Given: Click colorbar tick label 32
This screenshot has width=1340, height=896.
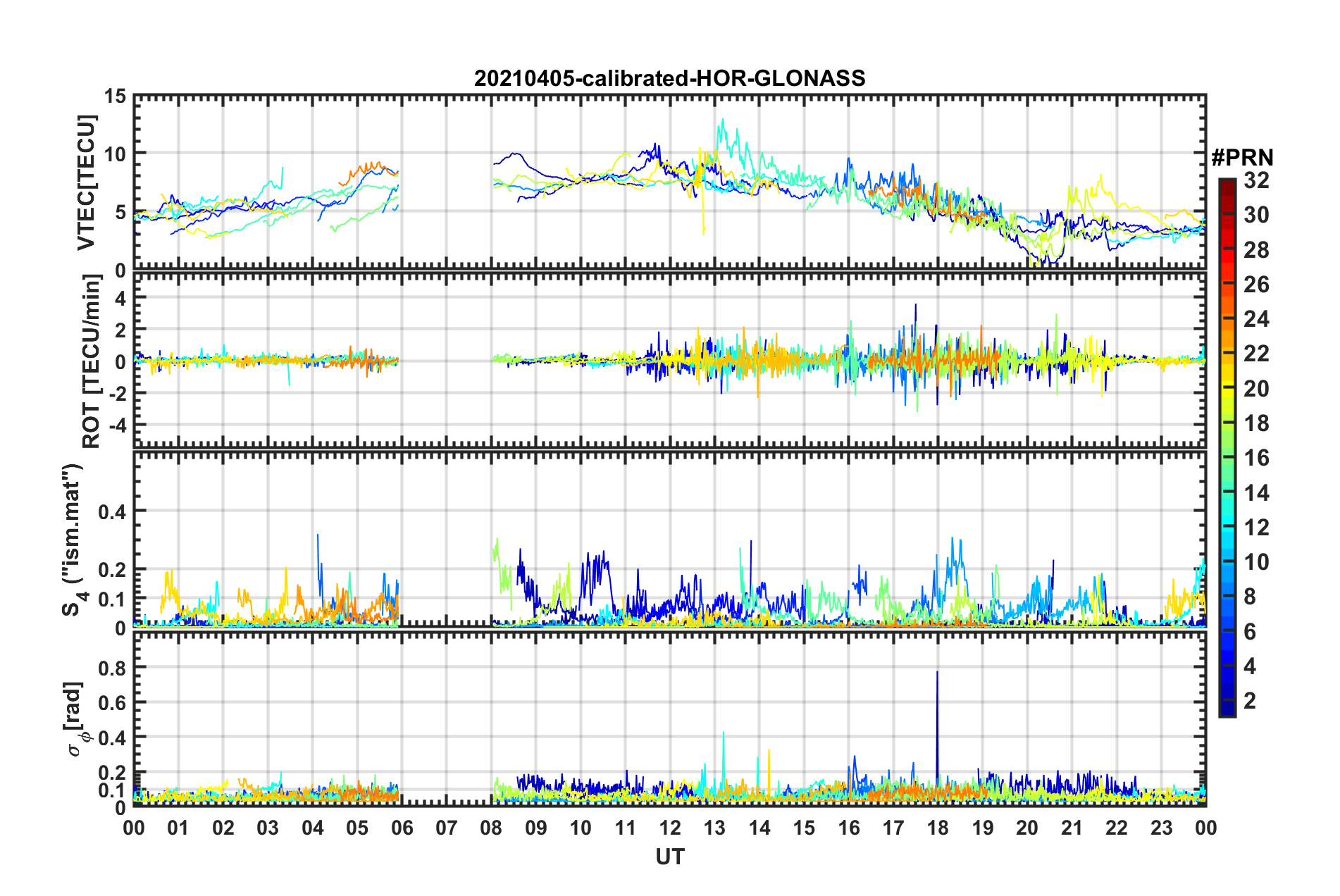Looking at the screenshot, I should pyautogui.click(x=1255, y=180).
